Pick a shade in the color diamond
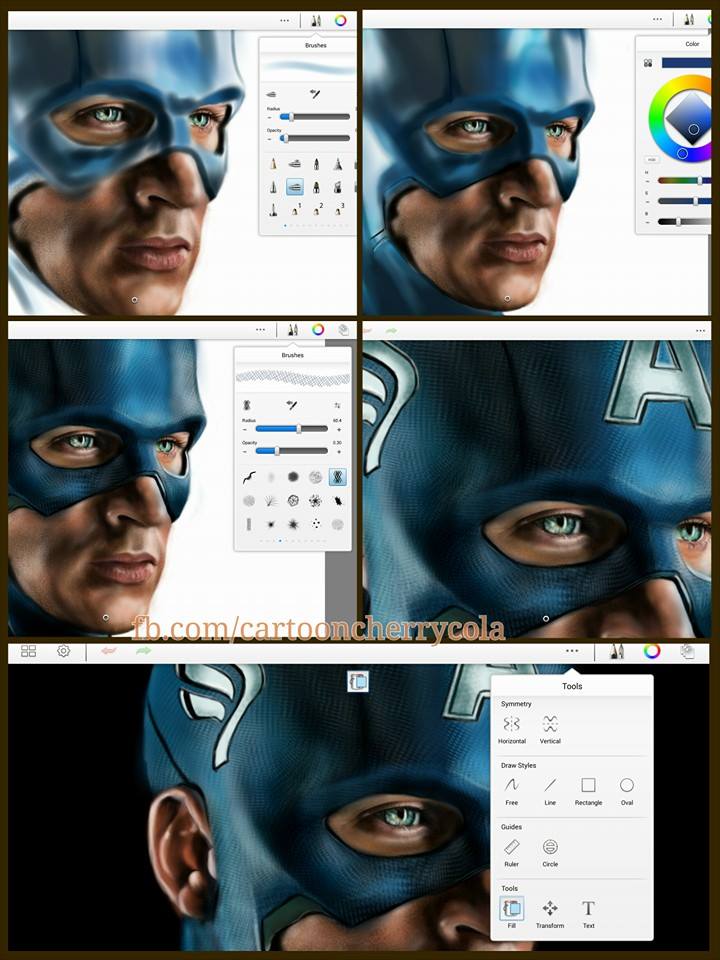Image resolution: width=720 pixels, height=960 pixels. (689, 119)
